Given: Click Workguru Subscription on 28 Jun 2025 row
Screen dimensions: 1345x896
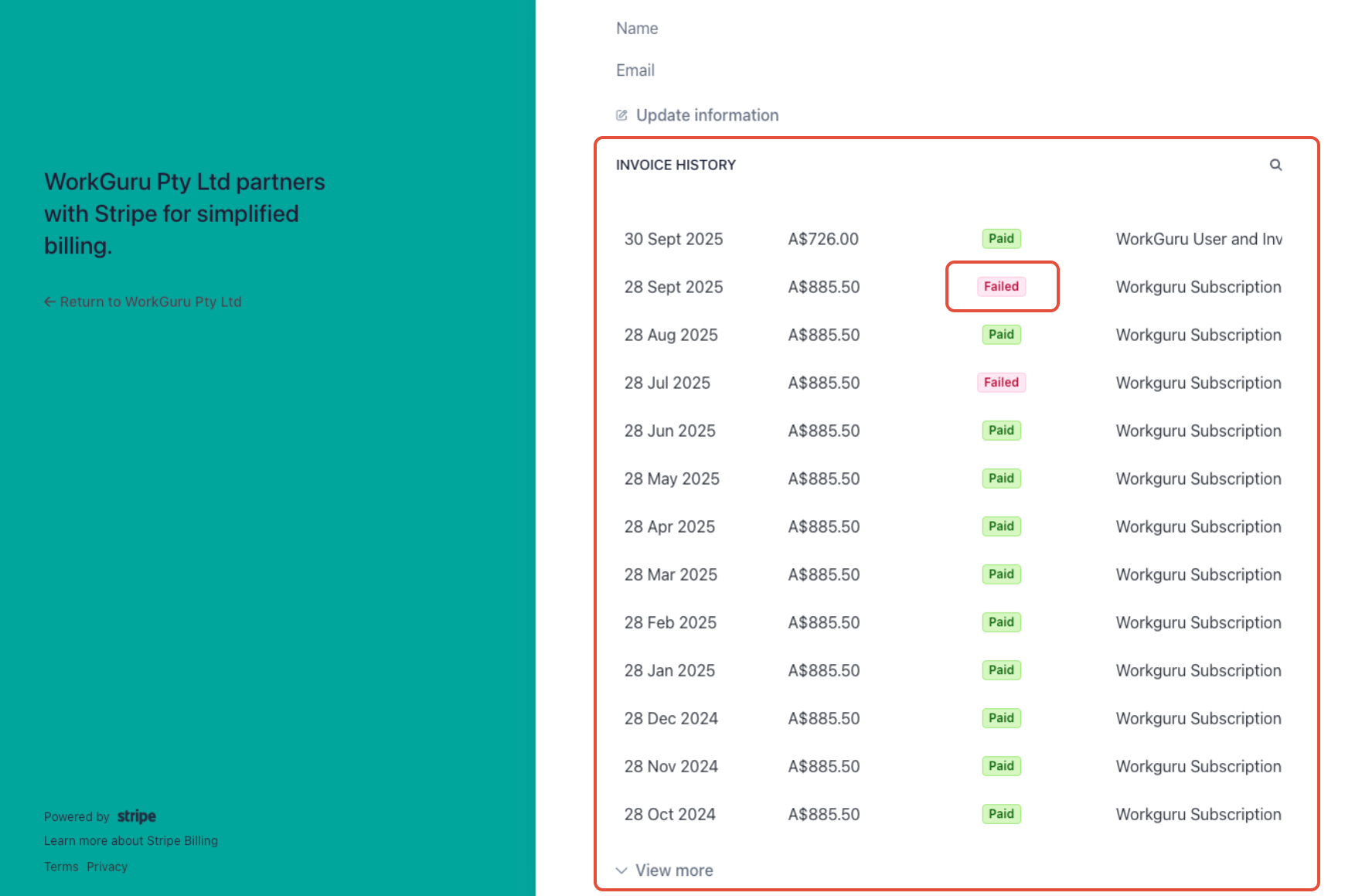Looking at the screenshot, I should pos(1199,431).
